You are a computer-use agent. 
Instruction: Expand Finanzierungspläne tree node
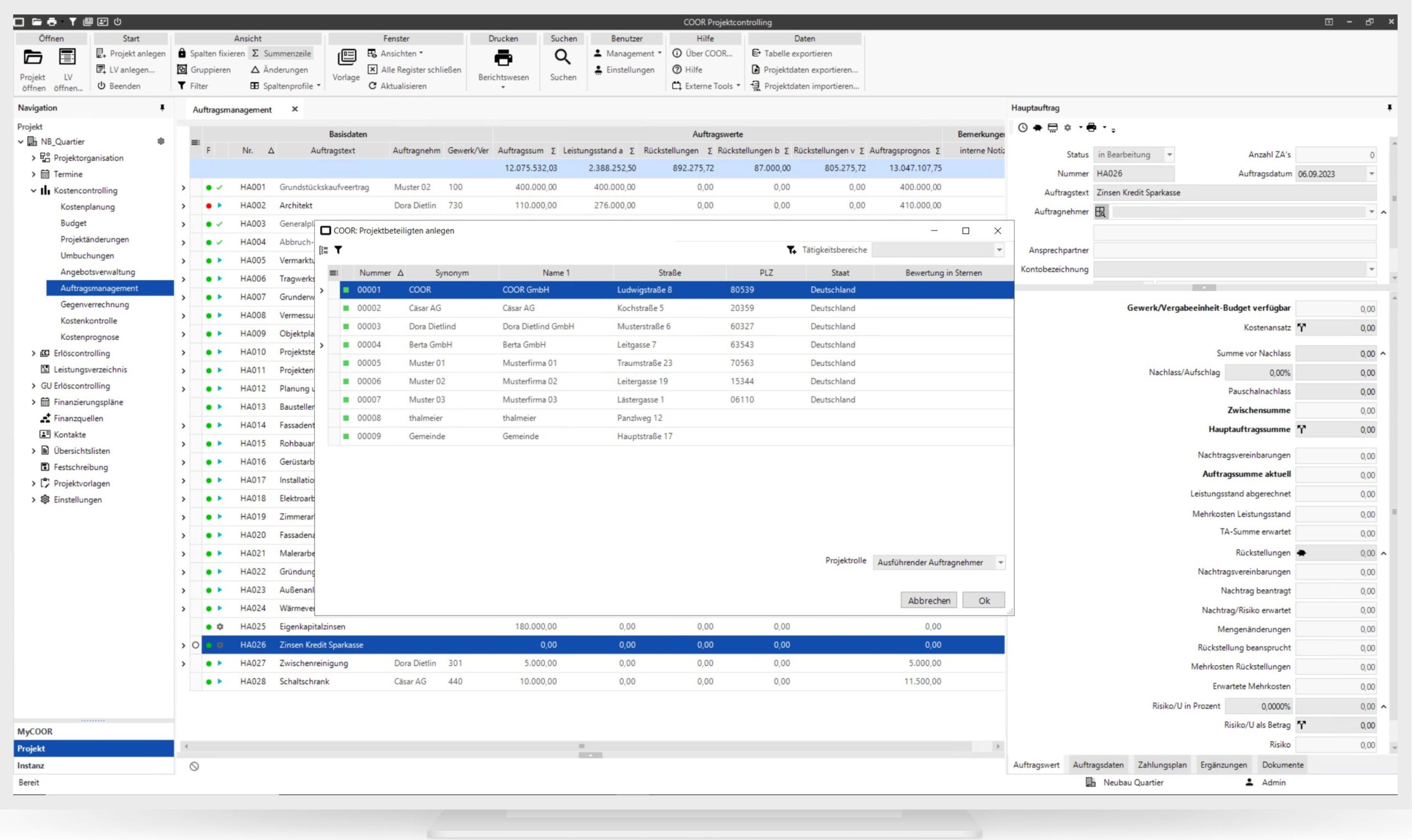[33, 403]
